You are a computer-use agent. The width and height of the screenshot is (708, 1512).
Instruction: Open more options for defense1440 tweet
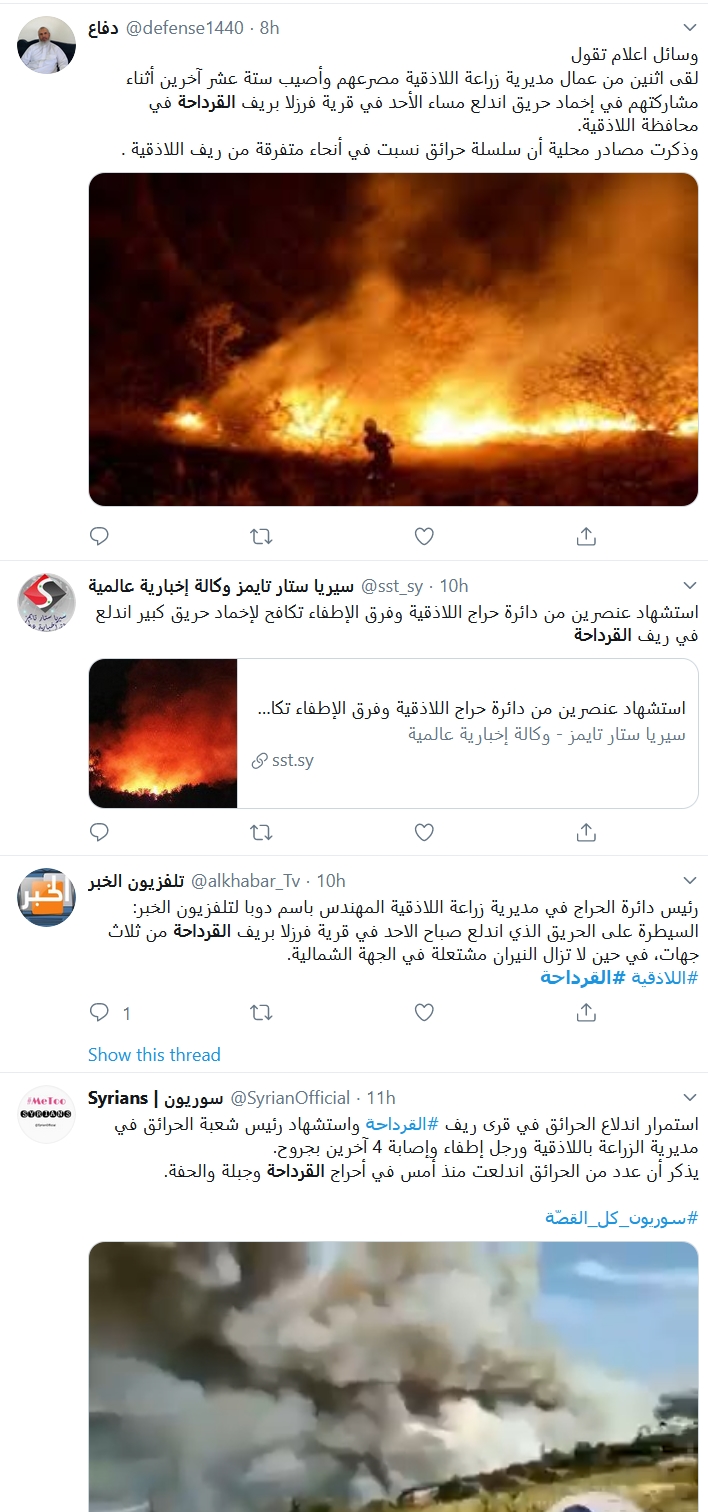(689, 28)
